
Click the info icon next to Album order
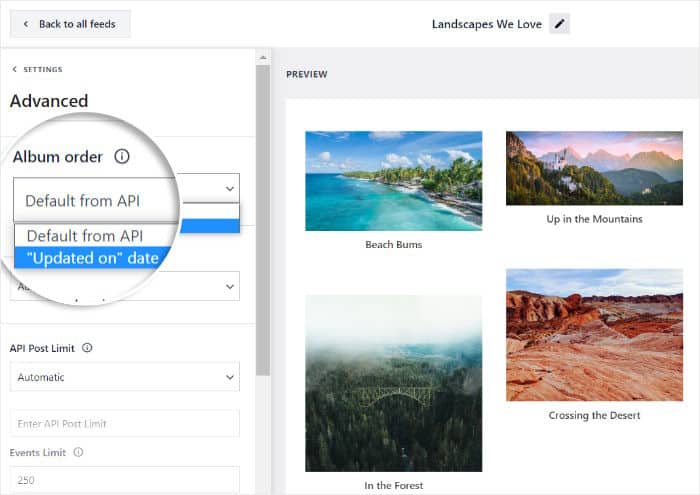pos(122,157)
